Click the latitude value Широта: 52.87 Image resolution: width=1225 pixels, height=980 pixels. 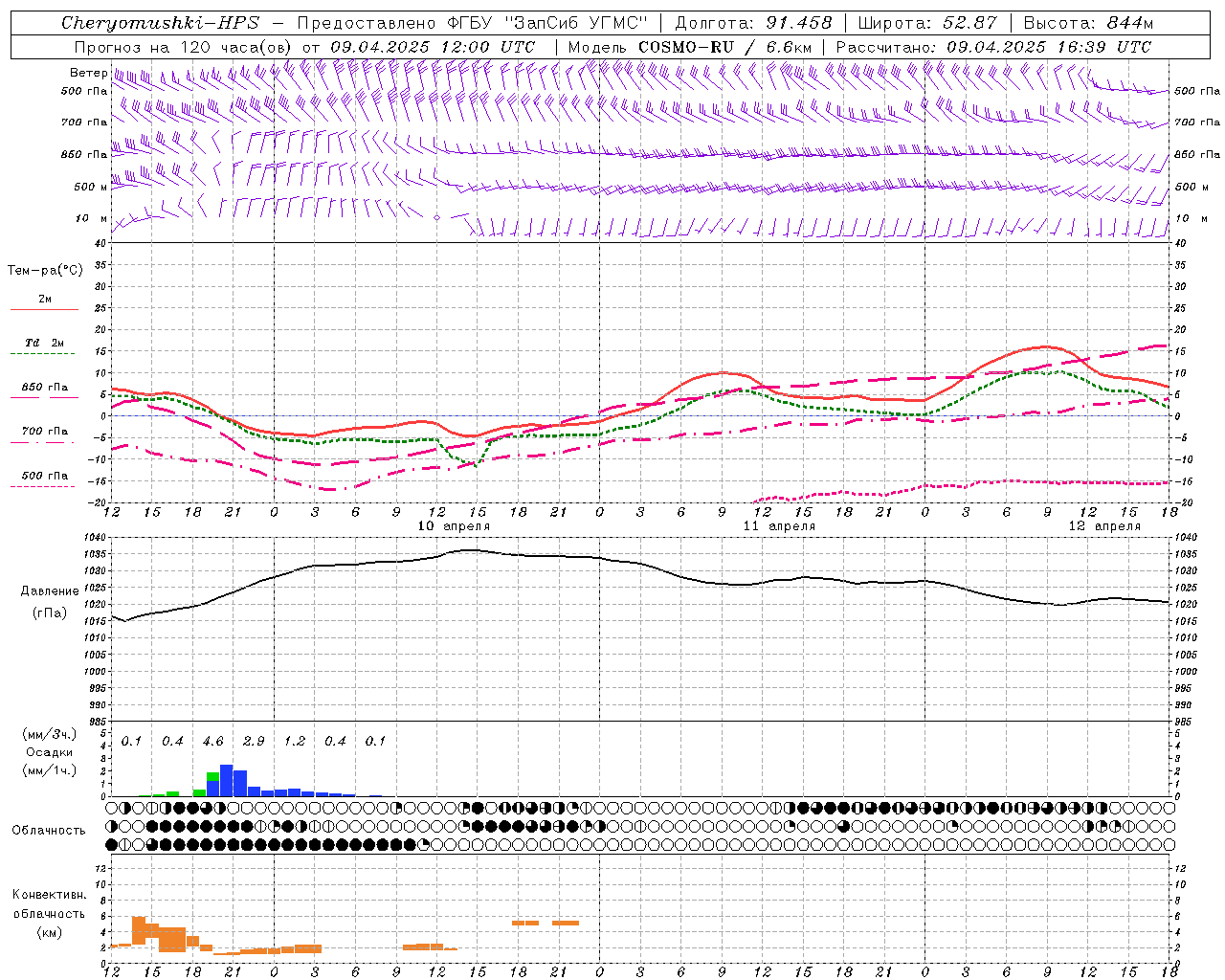[927, 23]
